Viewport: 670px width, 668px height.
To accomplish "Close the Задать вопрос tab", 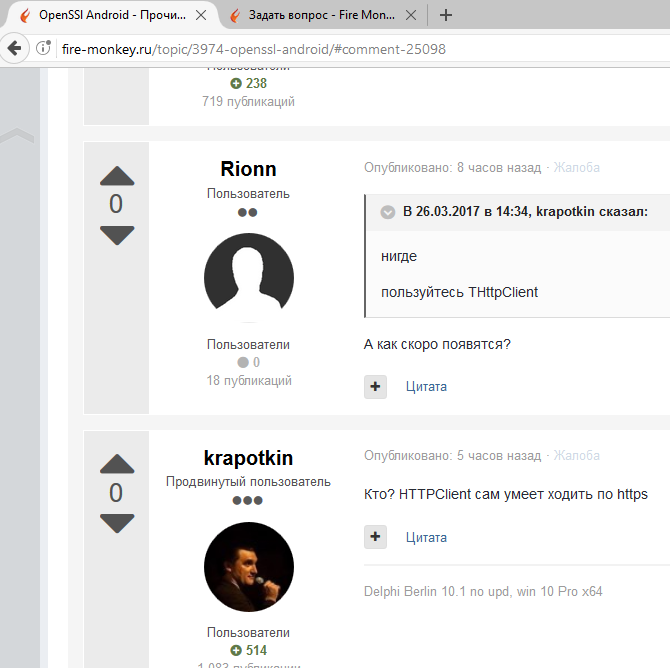I will point(411,15).
